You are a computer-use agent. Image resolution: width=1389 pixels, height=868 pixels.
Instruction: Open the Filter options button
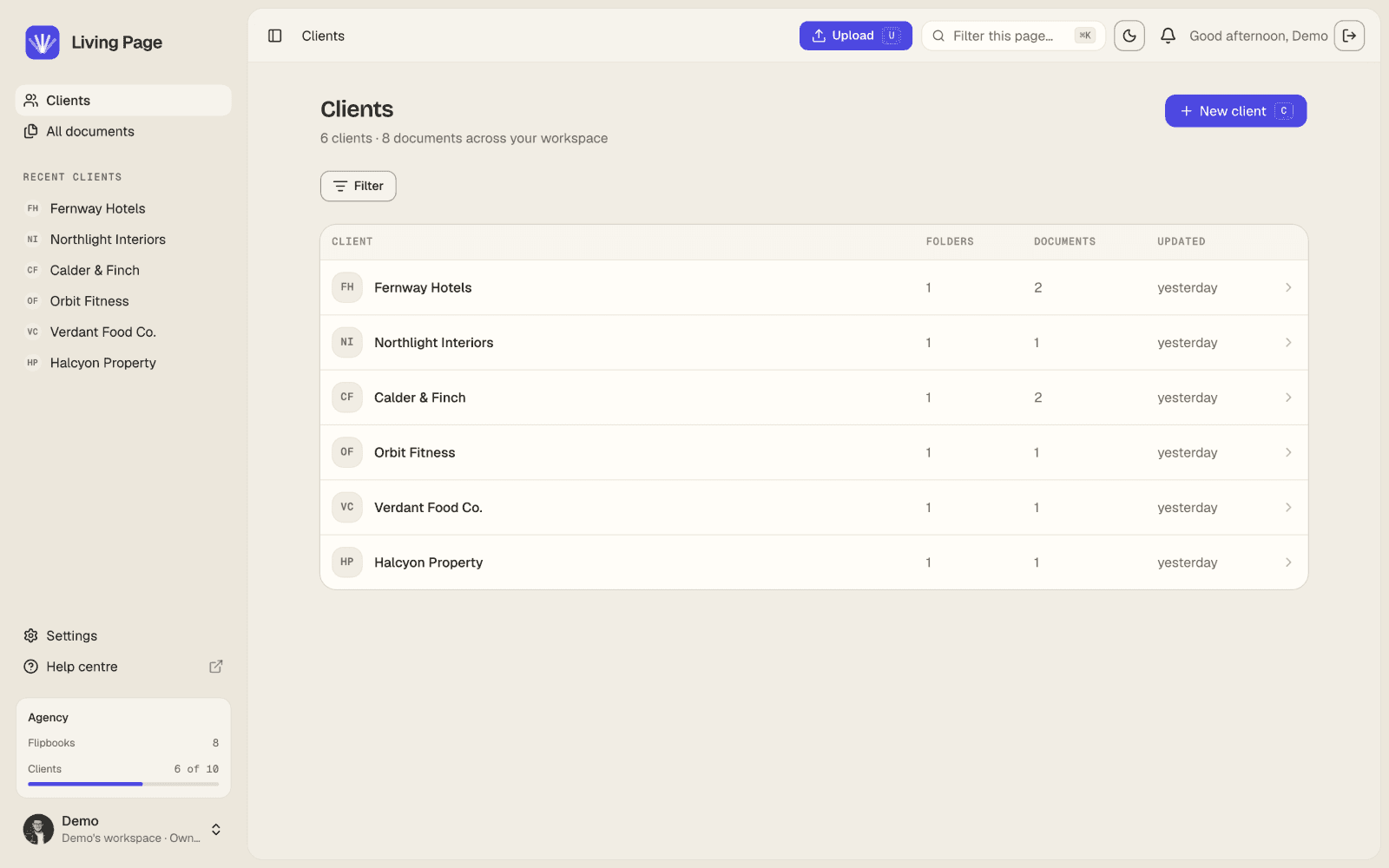coord(359,186)
